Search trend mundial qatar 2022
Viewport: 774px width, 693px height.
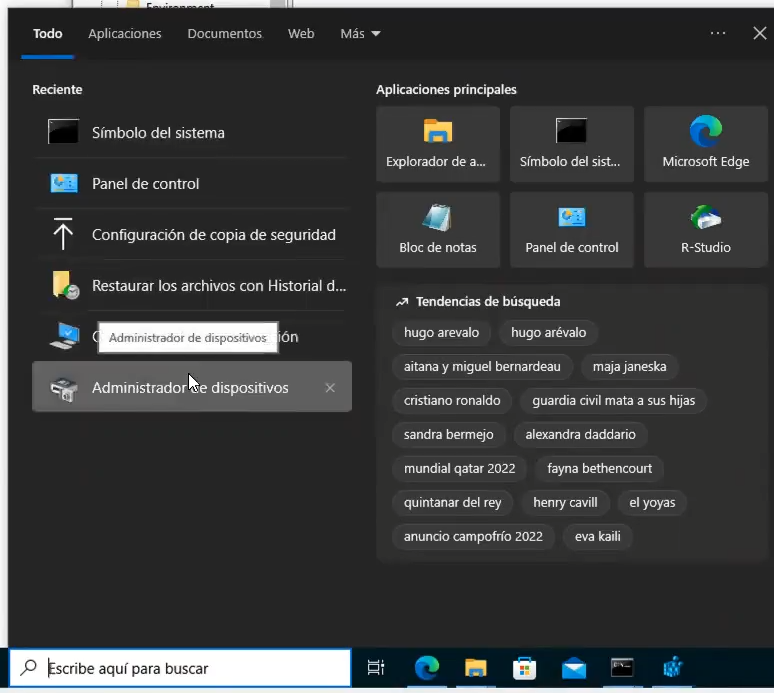460,468
